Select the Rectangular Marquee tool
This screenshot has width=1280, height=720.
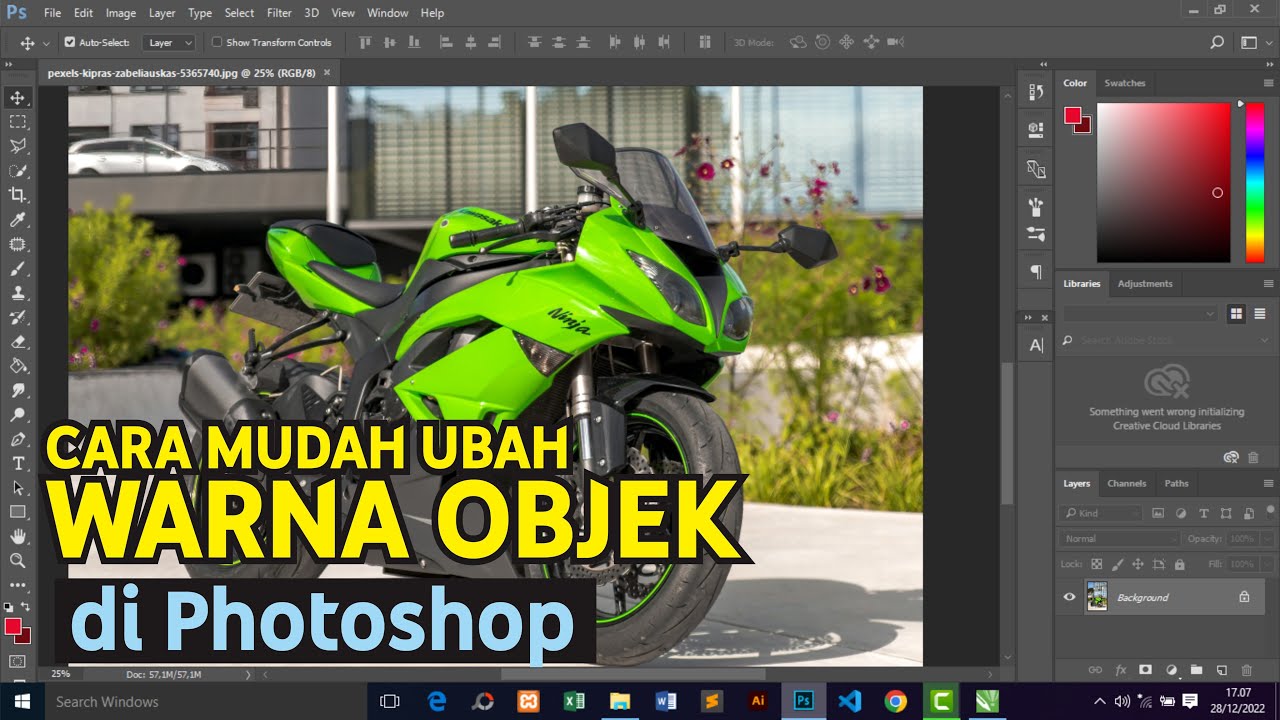18,122
